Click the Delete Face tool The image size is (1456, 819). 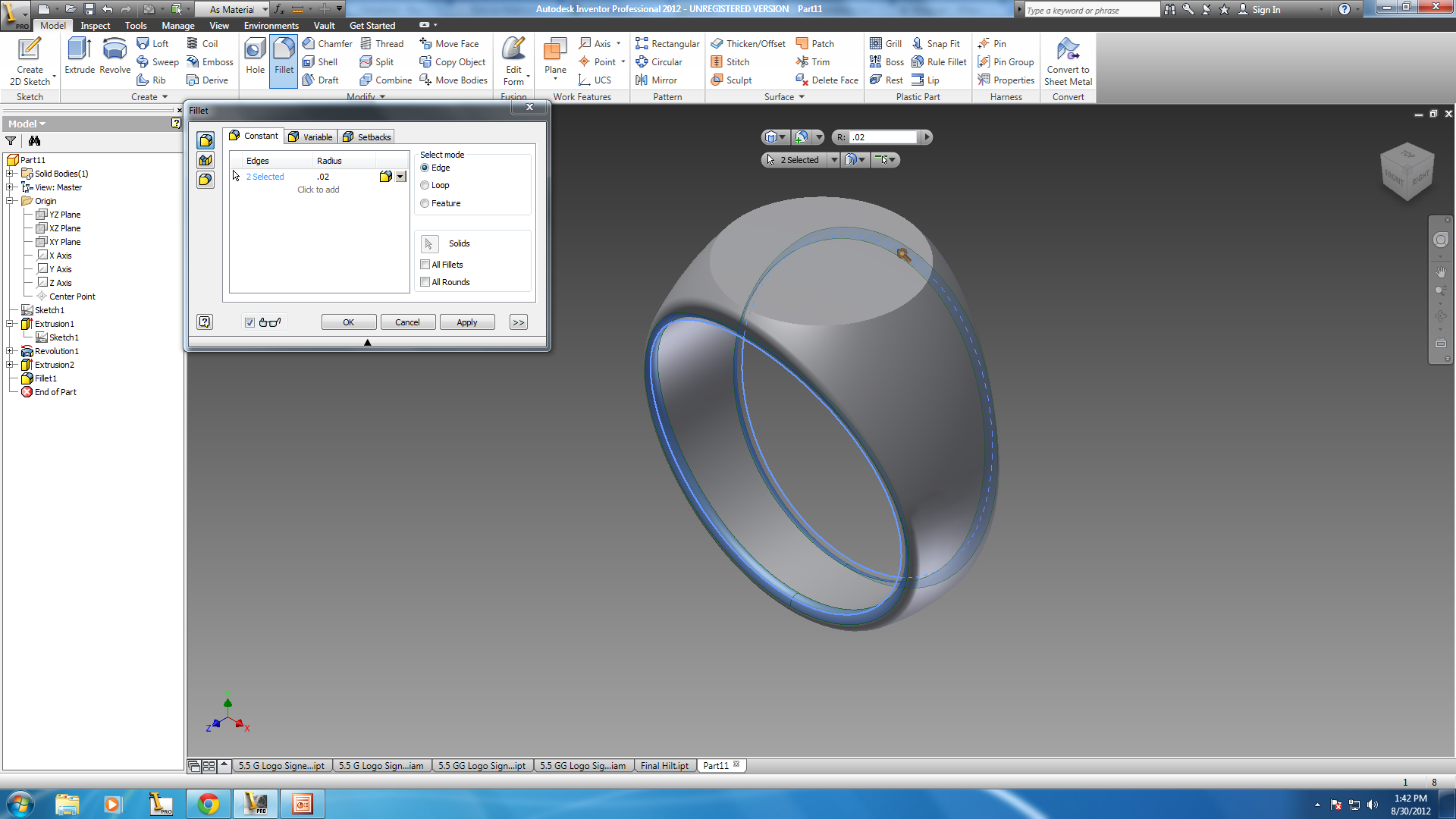point(827,80)
